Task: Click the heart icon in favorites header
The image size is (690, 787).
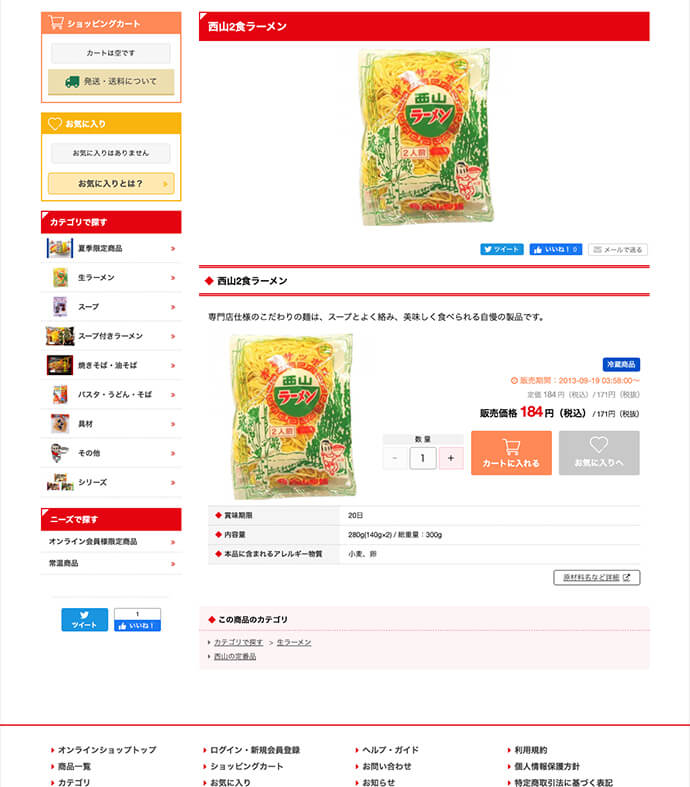Action: pyautogui.click(x=55, y=123)
